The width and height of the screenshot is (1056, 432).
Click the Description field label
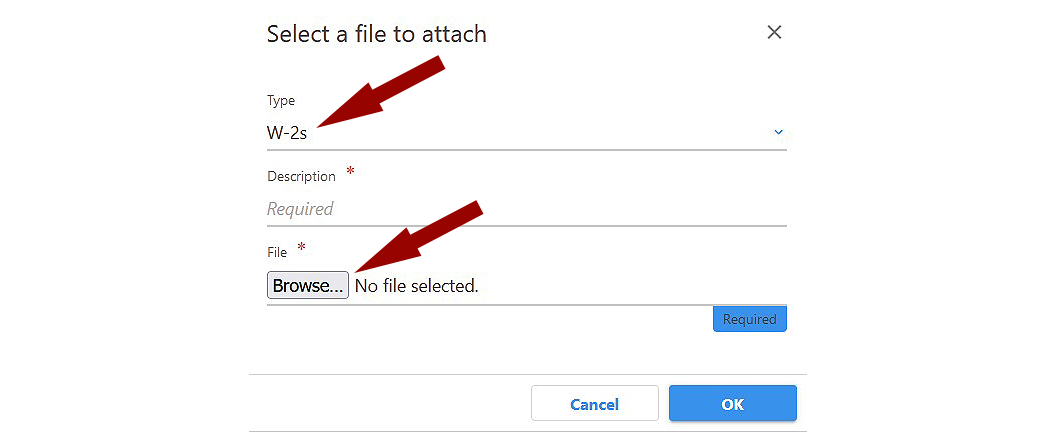tap(301, 176)
